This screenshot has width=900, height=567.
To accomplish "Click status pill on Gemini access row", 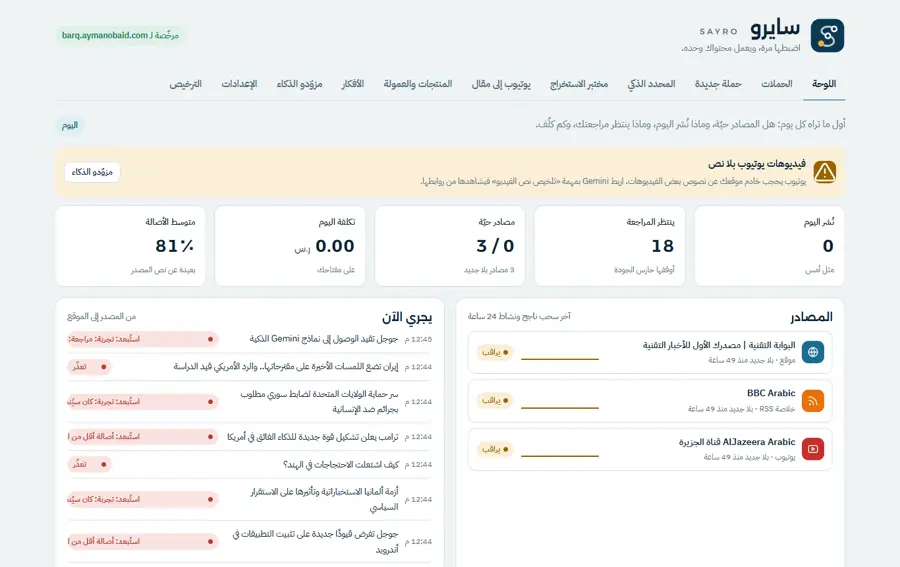I will tap(142, 339).
